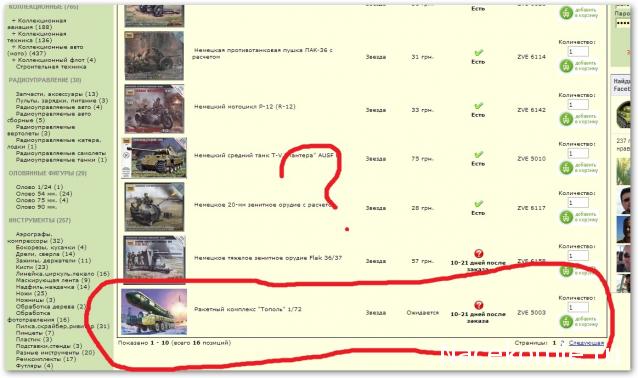
Task: Focus quantity field for Тополь 1/72
Action: coord(578,307)
